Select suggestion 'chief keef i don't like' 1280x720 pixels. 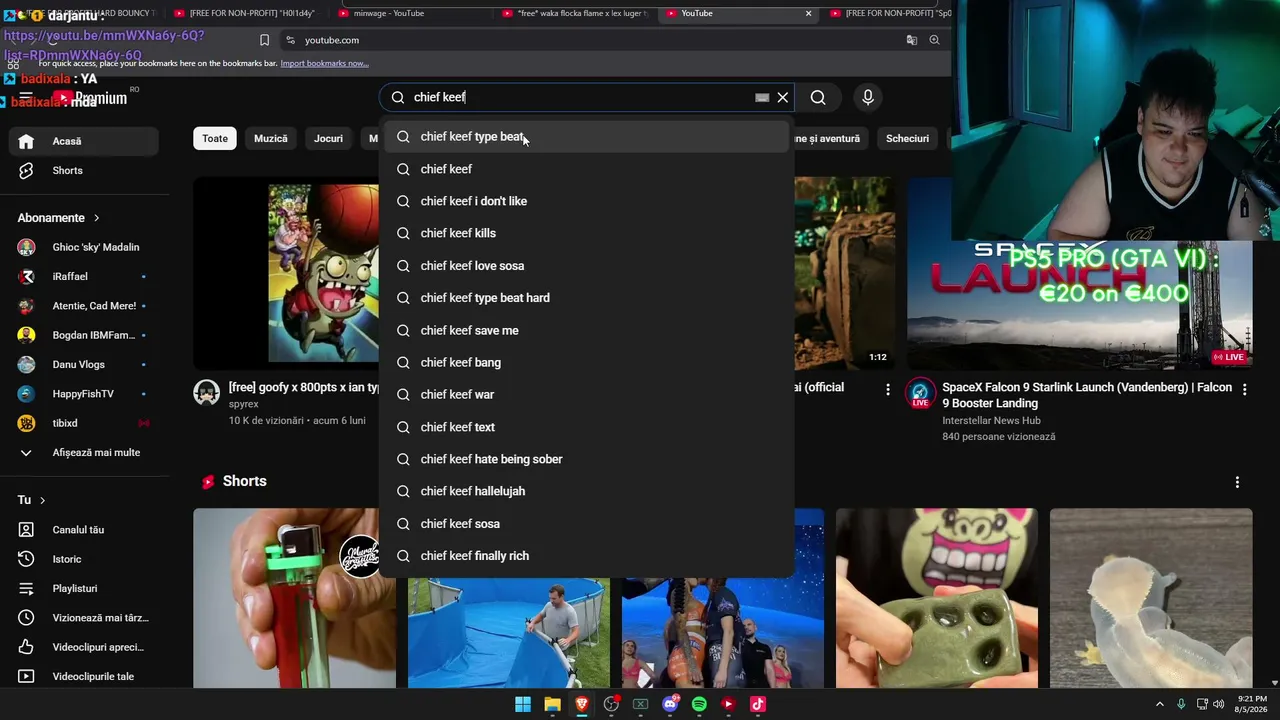[586, 201]
